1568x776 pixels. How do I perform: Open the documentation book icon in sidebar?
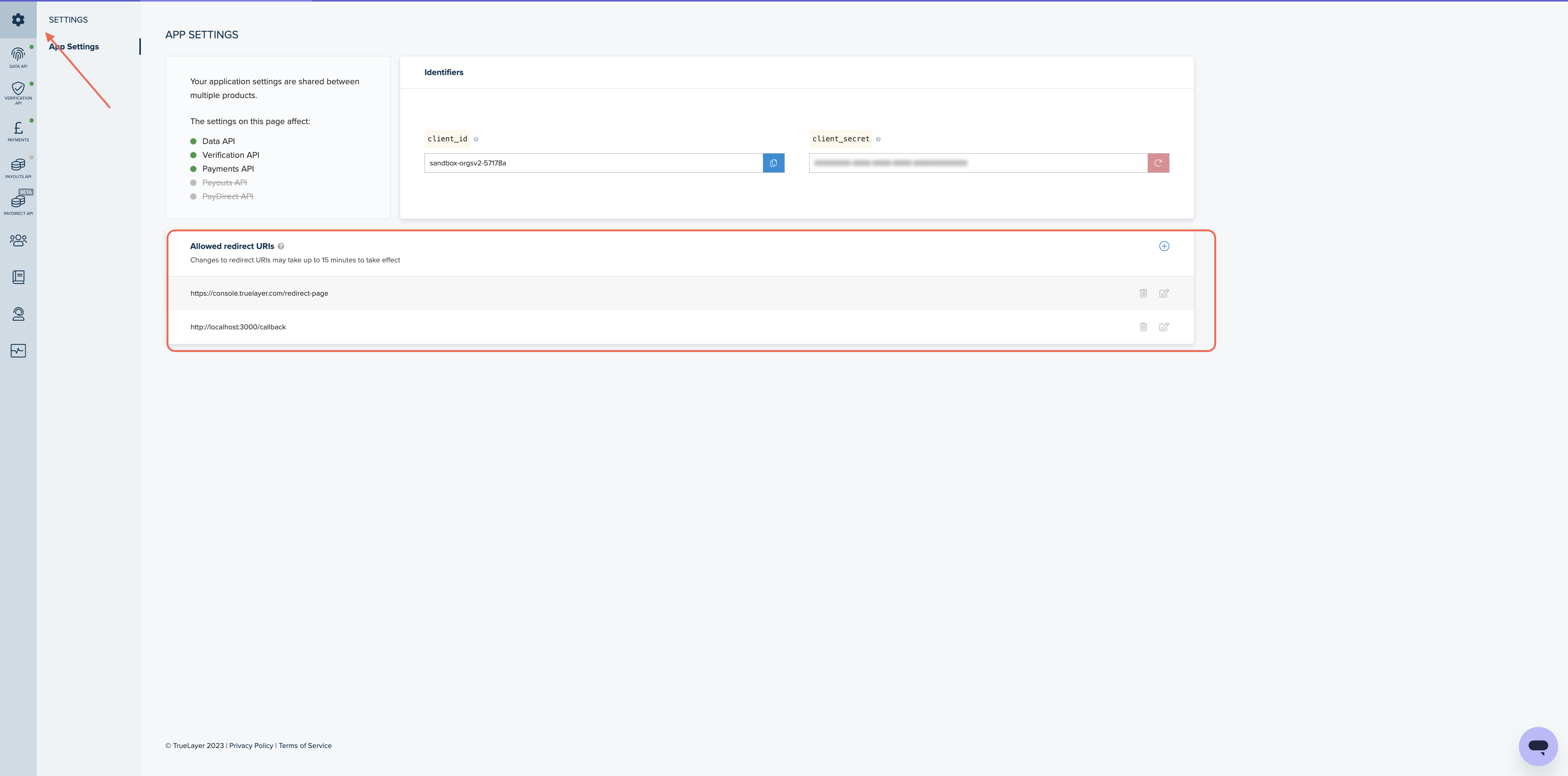18,277
